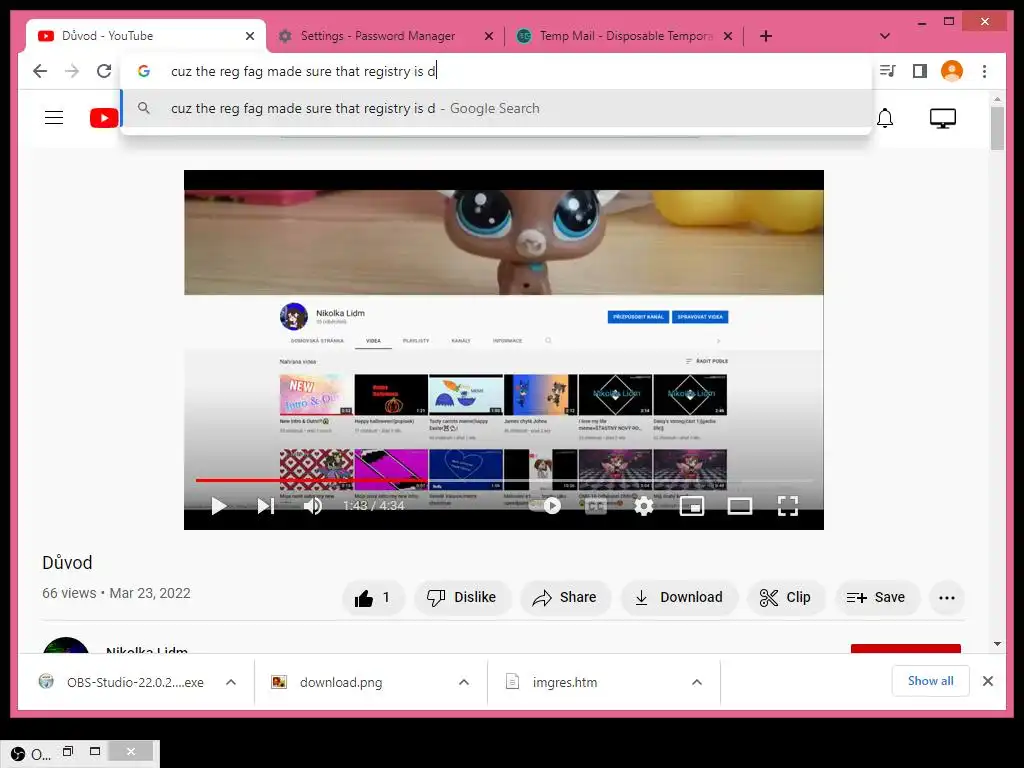
Task: Click the 66 views date text
Action: tap(116, 593)
